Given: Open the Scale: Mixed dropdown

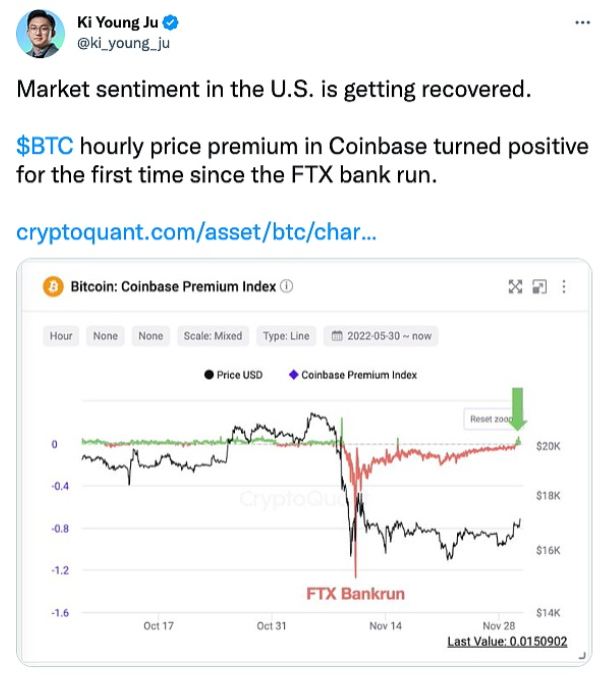Looking at the screenshot, I should pos(212,336).
